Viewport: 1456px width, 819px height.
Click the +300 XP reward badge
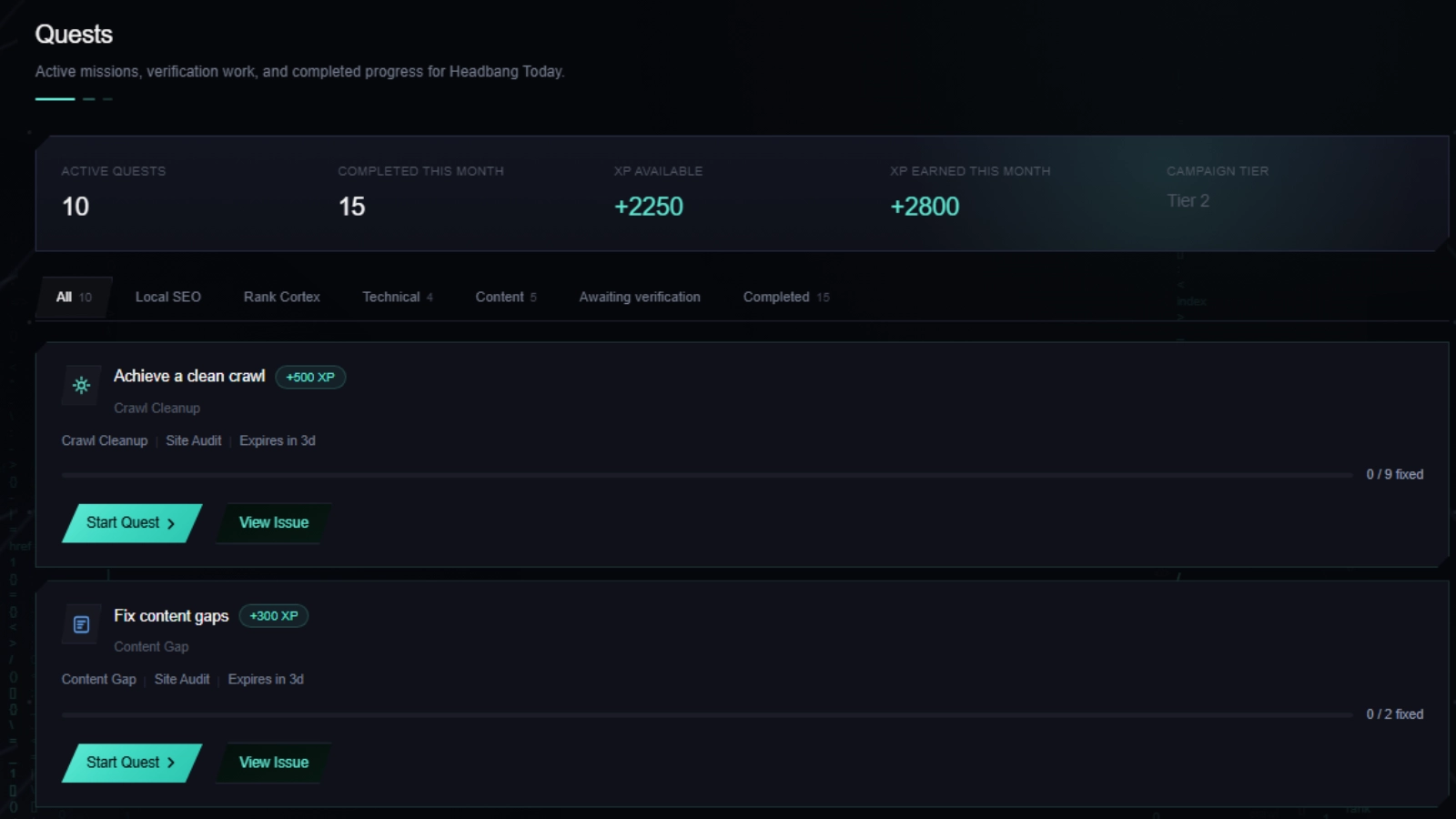point(274,616)
